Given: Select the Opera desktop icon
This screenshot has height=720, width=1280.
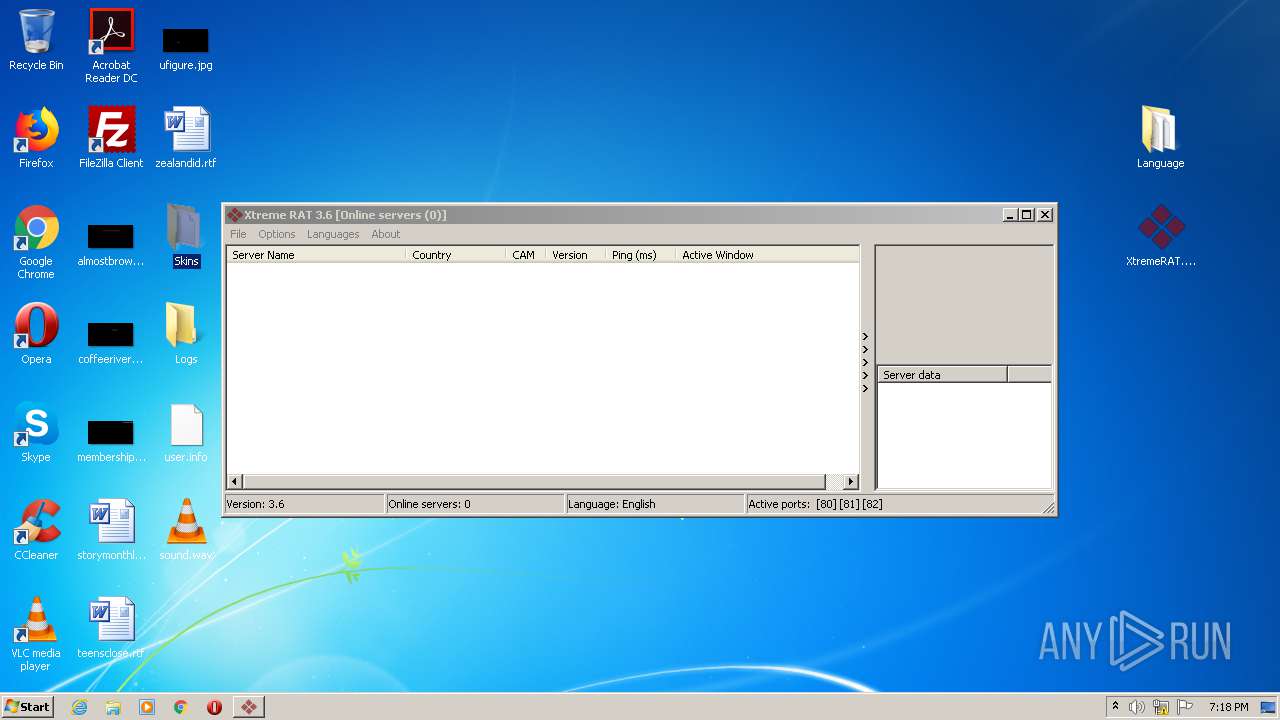Looking at the screenshot, I should [36, 334].
